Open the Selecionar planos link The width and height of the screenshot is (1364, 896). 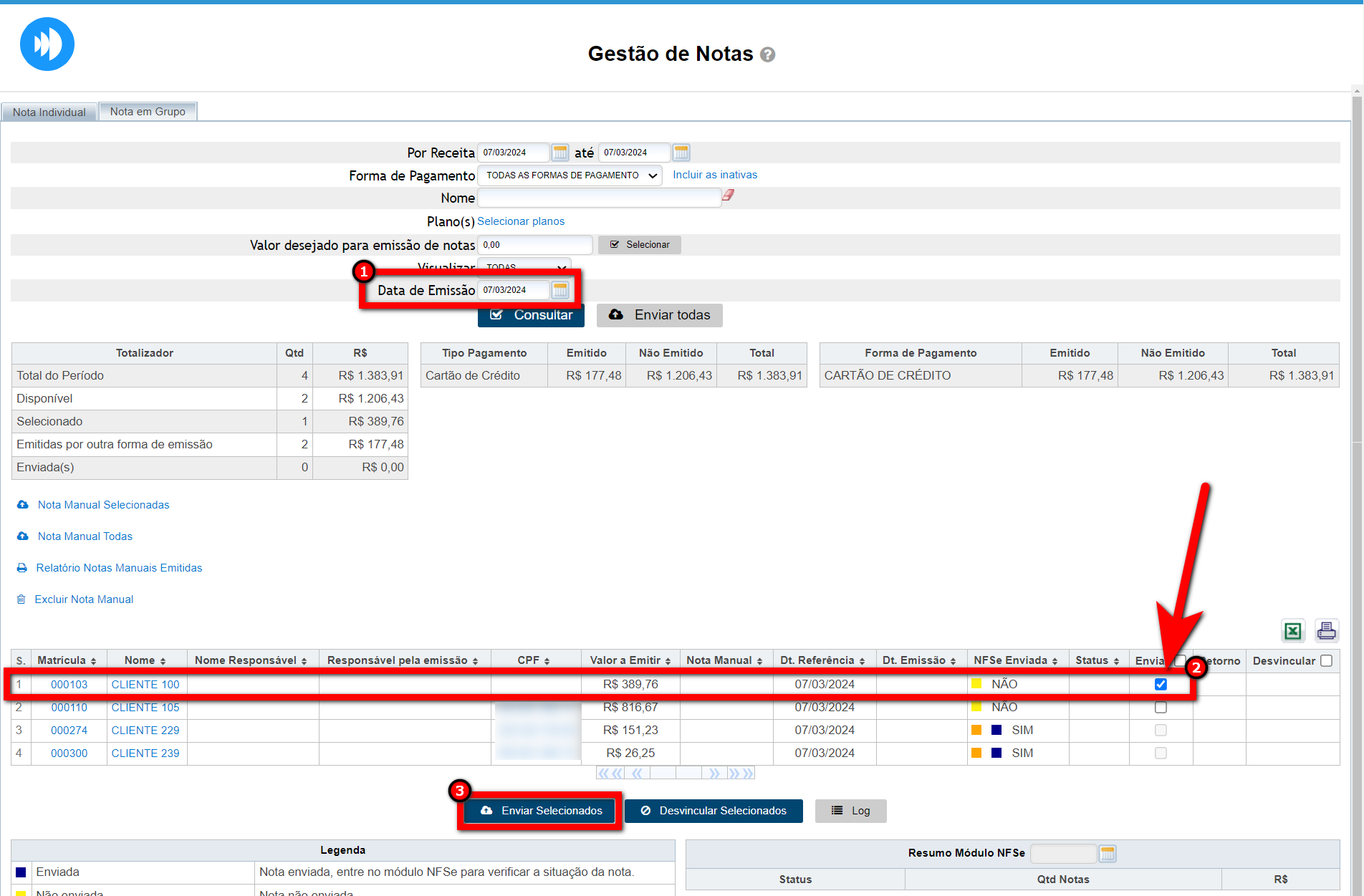(521, 221)
